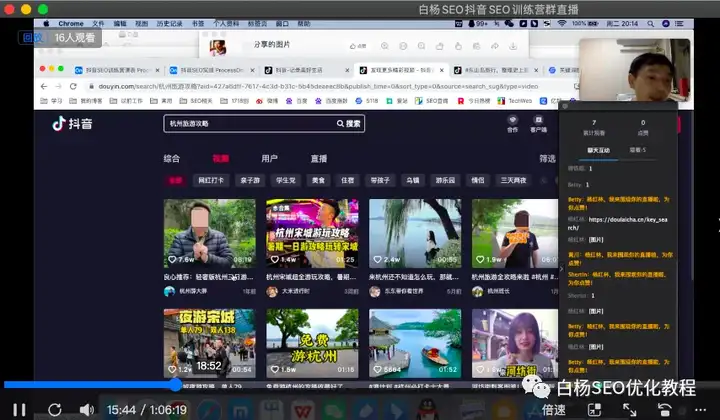720x420 pixels.
Task: Select the 网红打卡 filter chip
Action: pos(211,180)
